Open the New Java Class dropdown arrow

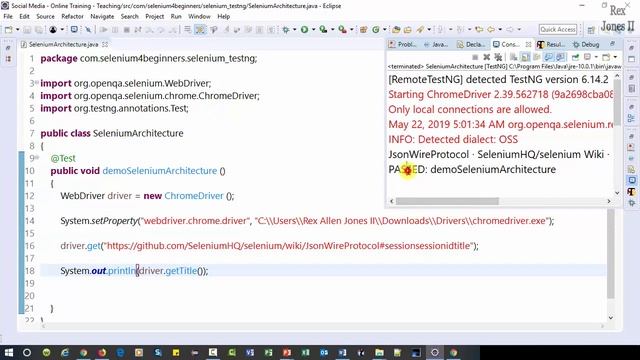(384, 29)
